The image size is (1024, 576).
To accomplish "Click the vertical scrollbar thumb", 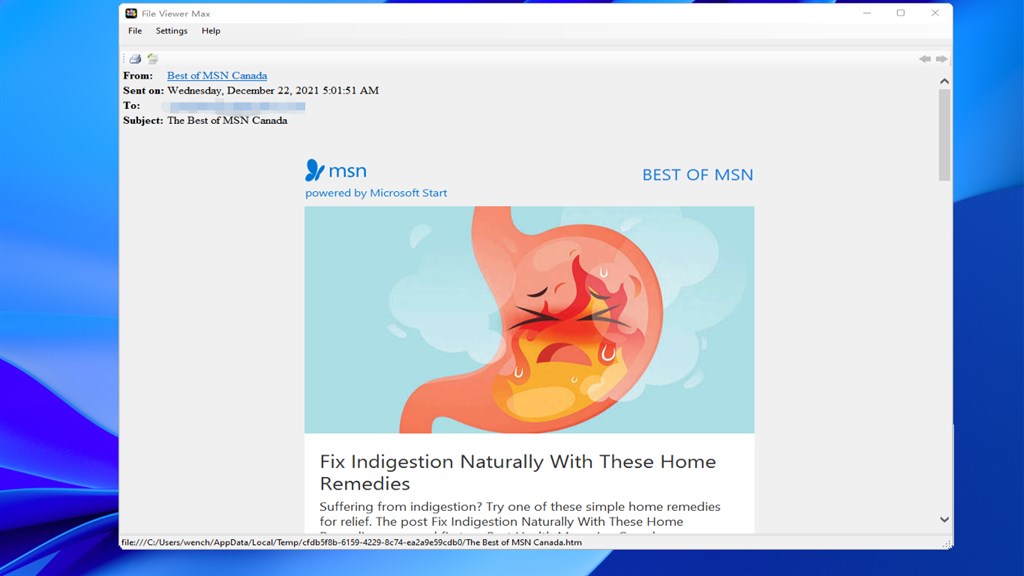I will [944, 135].
